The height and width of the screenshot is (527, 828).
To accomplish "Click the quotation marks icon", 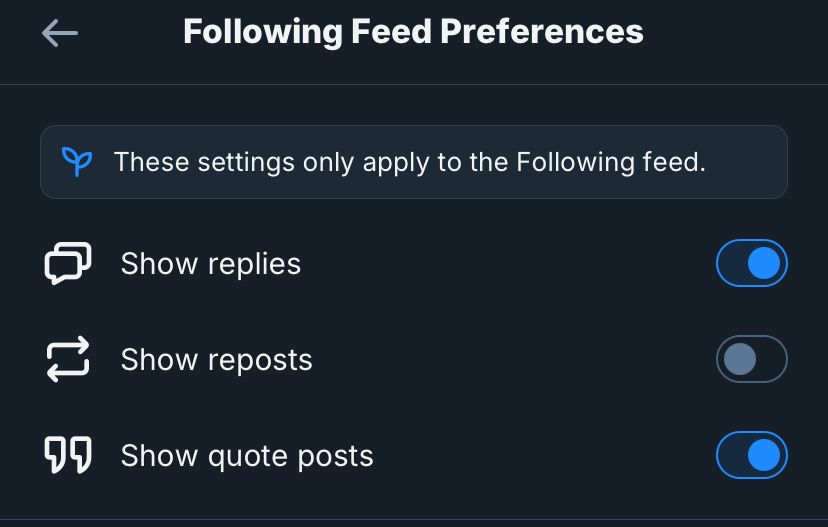I will click(x=68, y=455).
